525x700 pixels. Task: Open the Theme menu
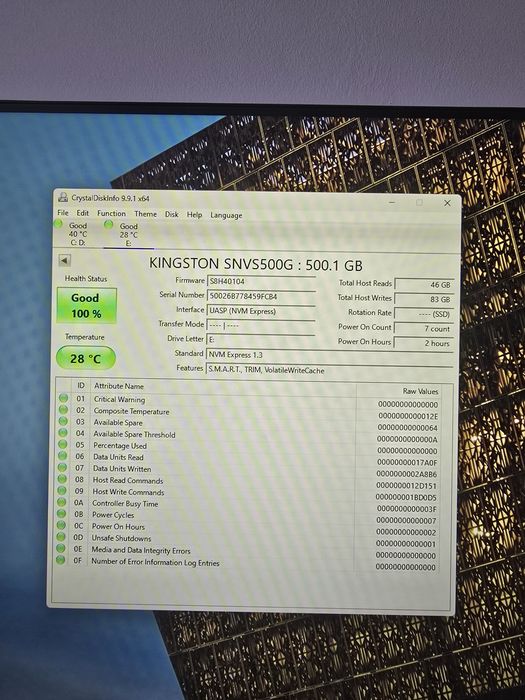(146, 214)
